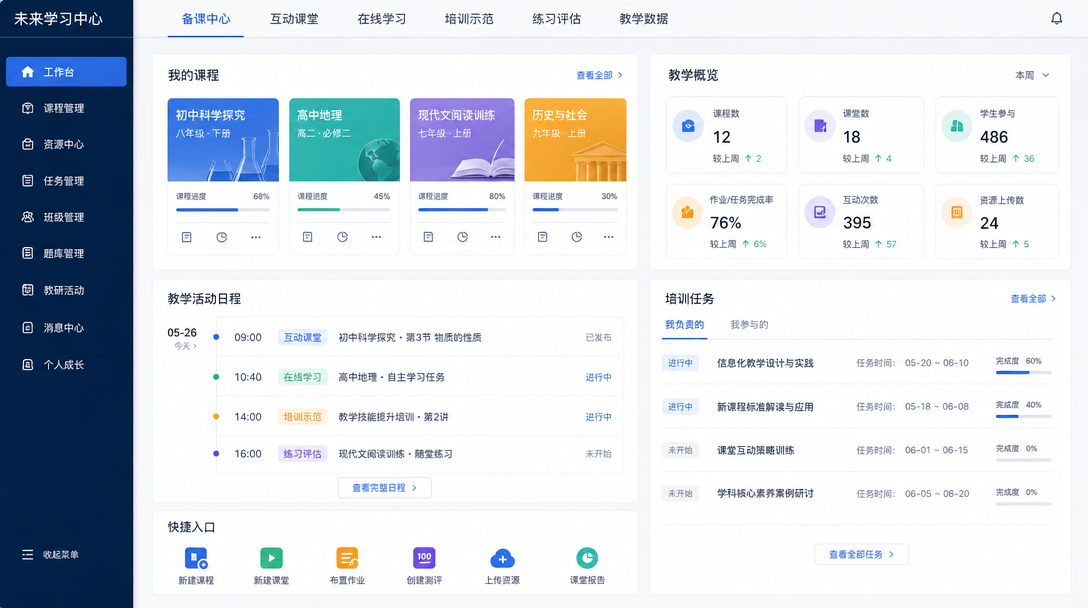Open 新建课堂 quick entry icon
The image size is (1088, 608).
271,558
